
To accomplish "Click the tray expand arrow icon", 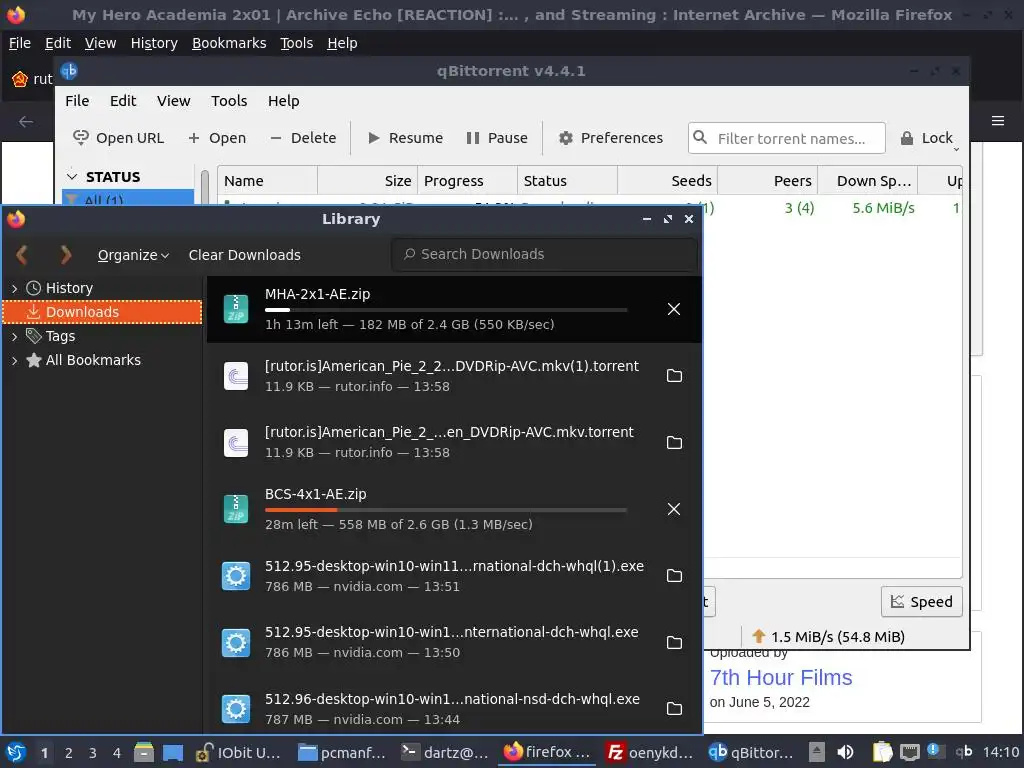I will [x=816, y=752].
